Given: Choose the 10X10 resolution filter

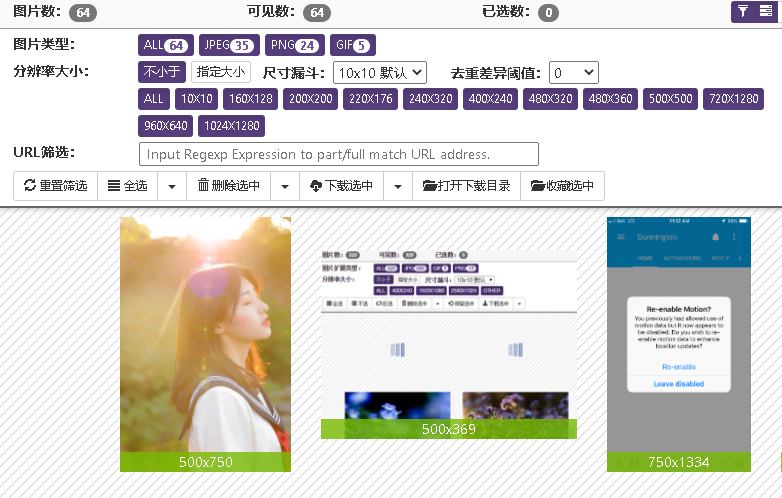Looking at the screenshot, I should coord(196,99).
